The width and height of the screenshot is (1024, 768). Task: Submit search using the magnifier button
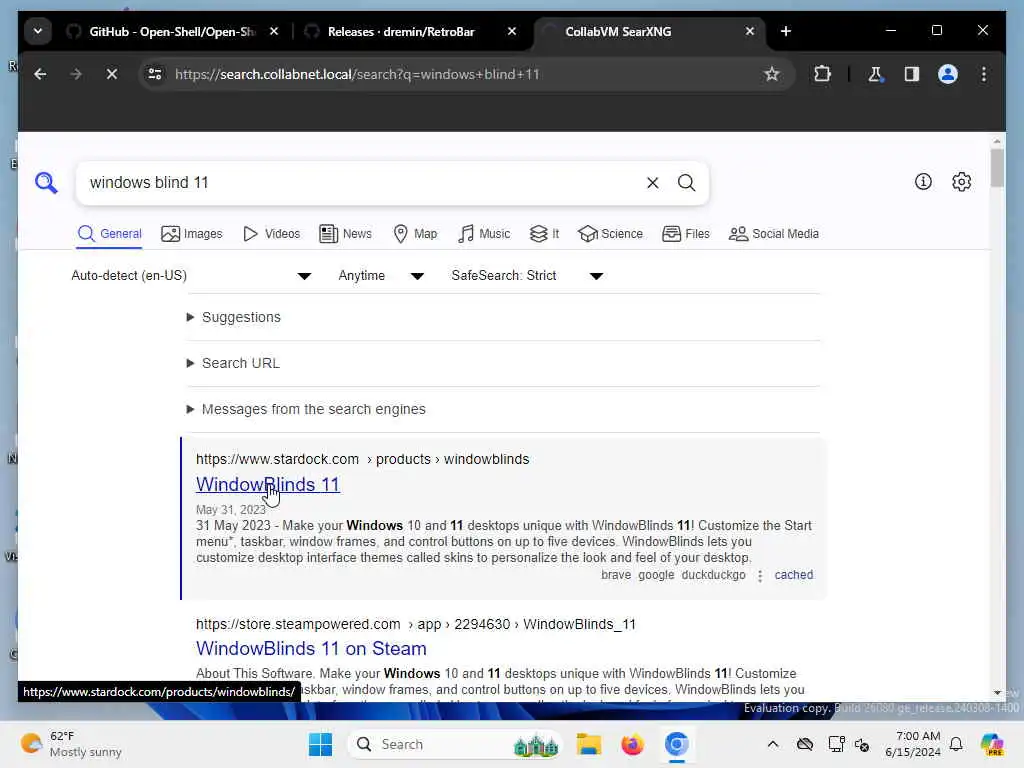(686, 183)
